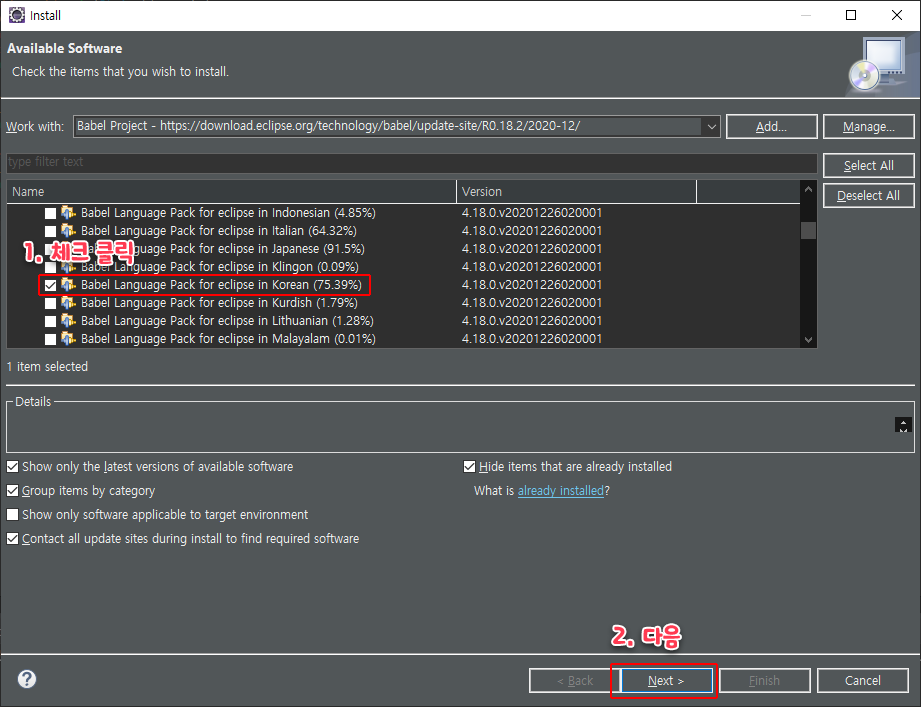Image resolution: width=921 pixels, height=707 pixels.
Task: Enable Show only software applicable to target environment
Action: point(12,515)
